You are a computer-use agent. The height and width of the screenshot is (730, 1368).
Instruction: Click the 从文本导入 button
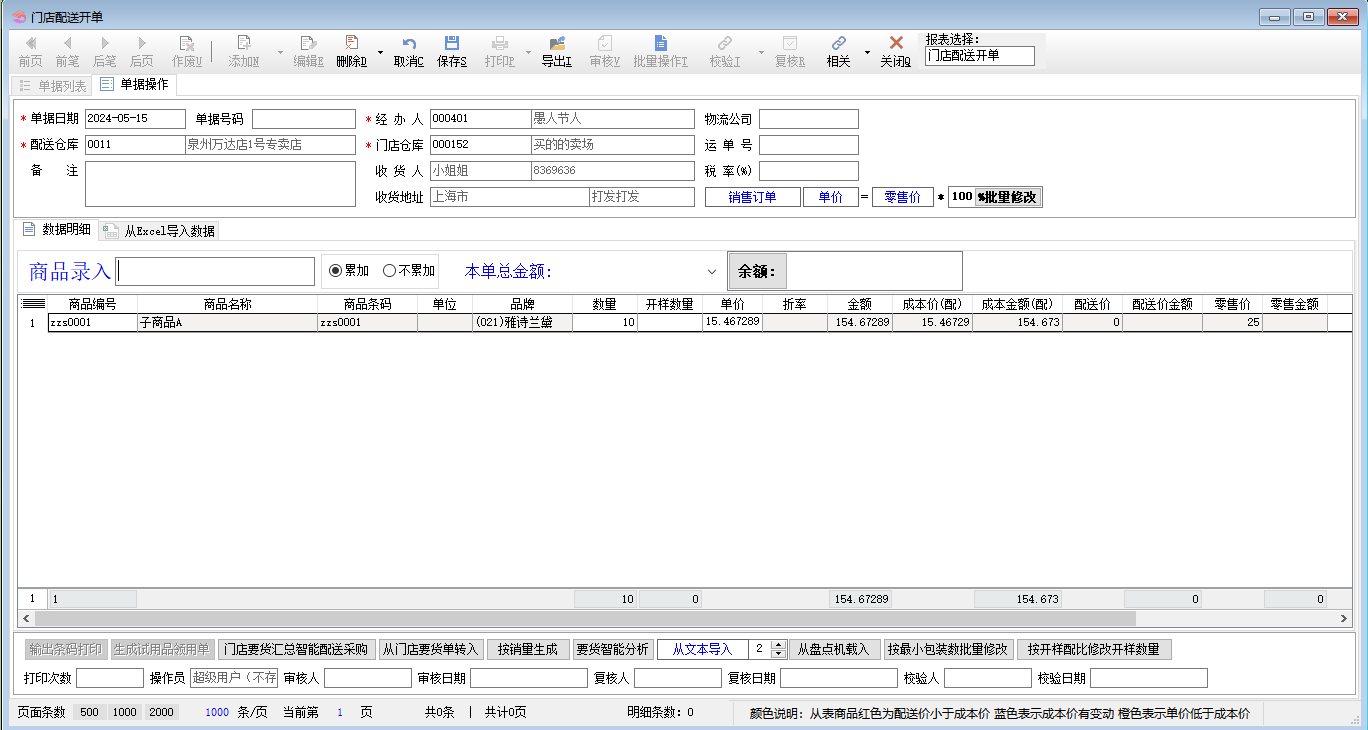pos(702,649)
